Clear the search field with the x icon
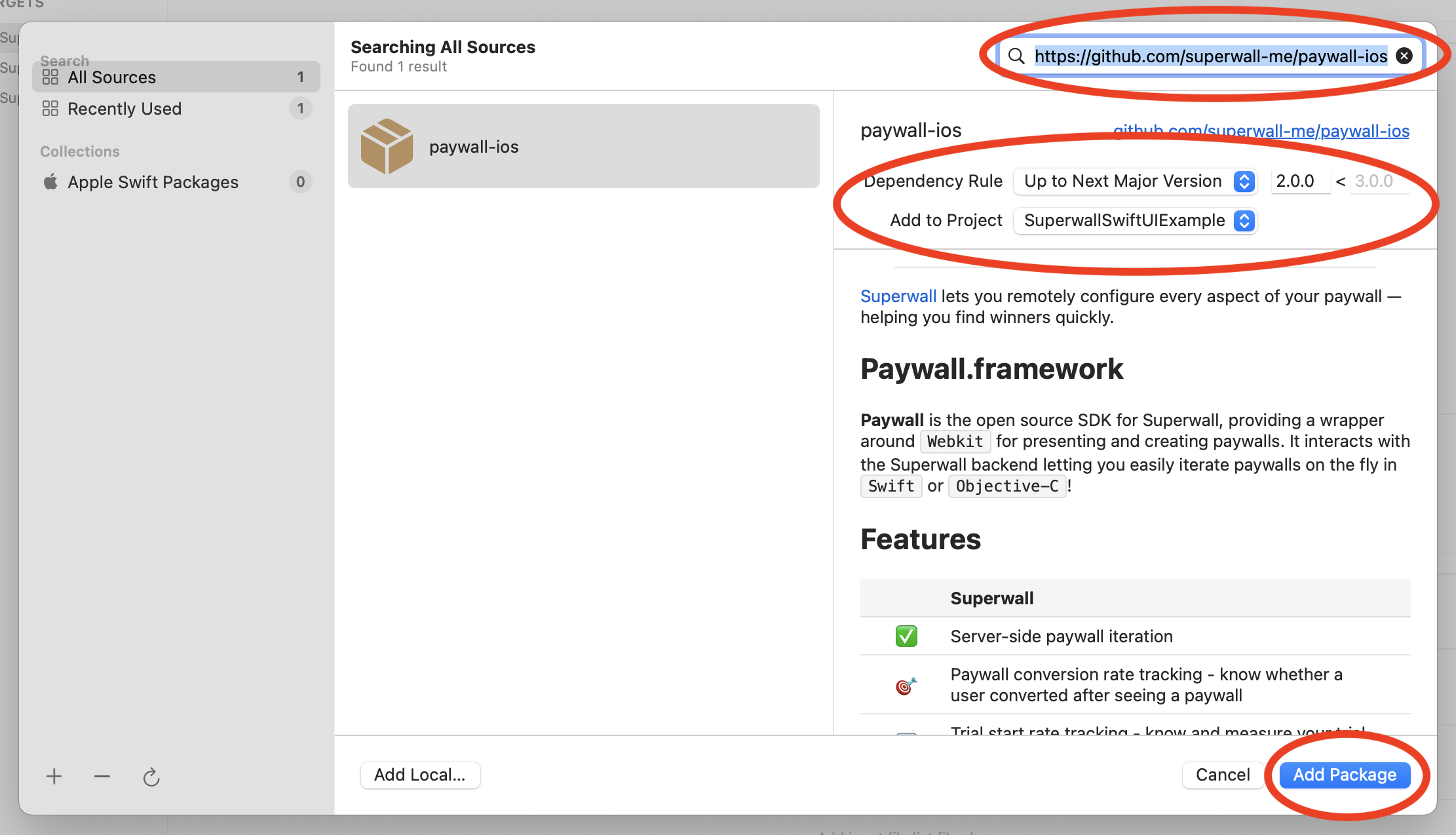1456x835 pixels. click(x=1404, y=56)
